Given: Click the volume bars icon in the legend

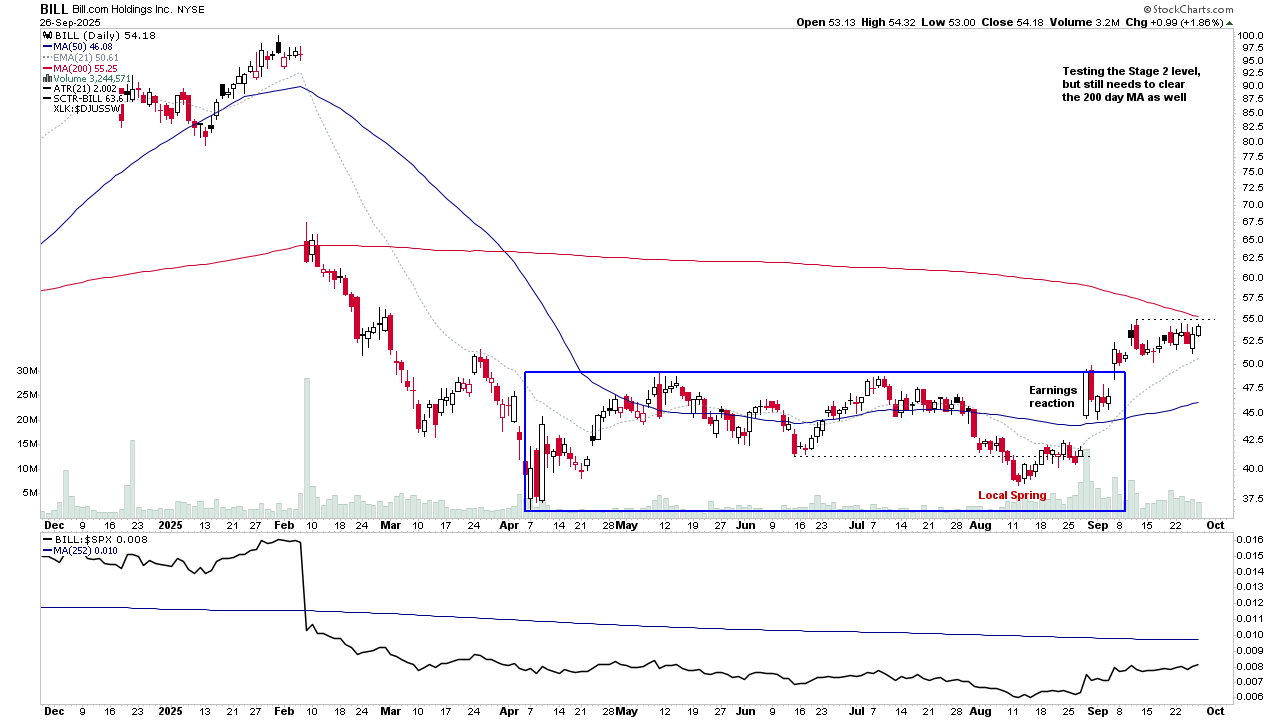Looking at the screenshot, I should point(47,78).
